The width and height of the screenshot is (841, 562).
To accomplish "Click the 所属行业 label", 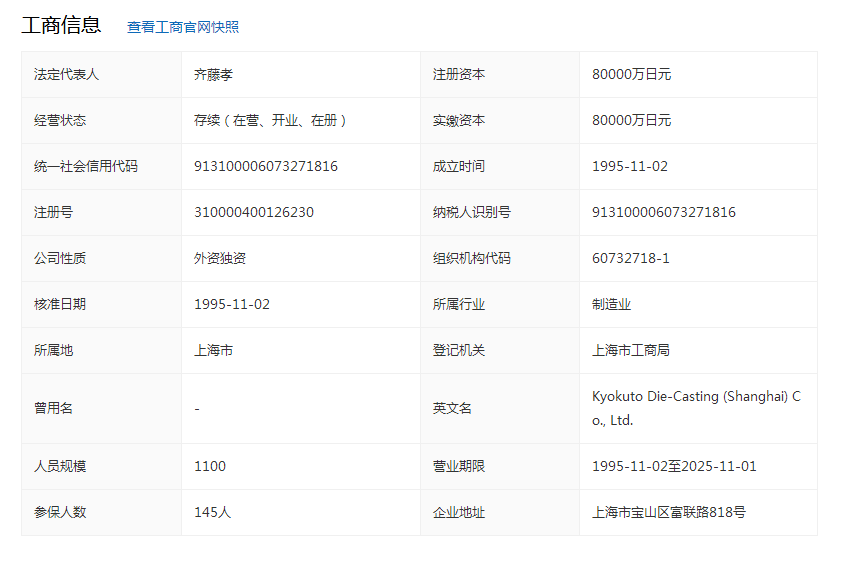I will [x=459, y=305].
